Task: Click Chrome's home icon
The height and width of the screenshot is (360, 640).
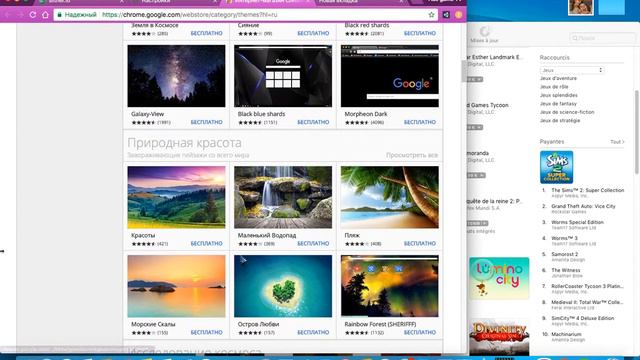Action: pyautogui.click(x=45, y=15)
